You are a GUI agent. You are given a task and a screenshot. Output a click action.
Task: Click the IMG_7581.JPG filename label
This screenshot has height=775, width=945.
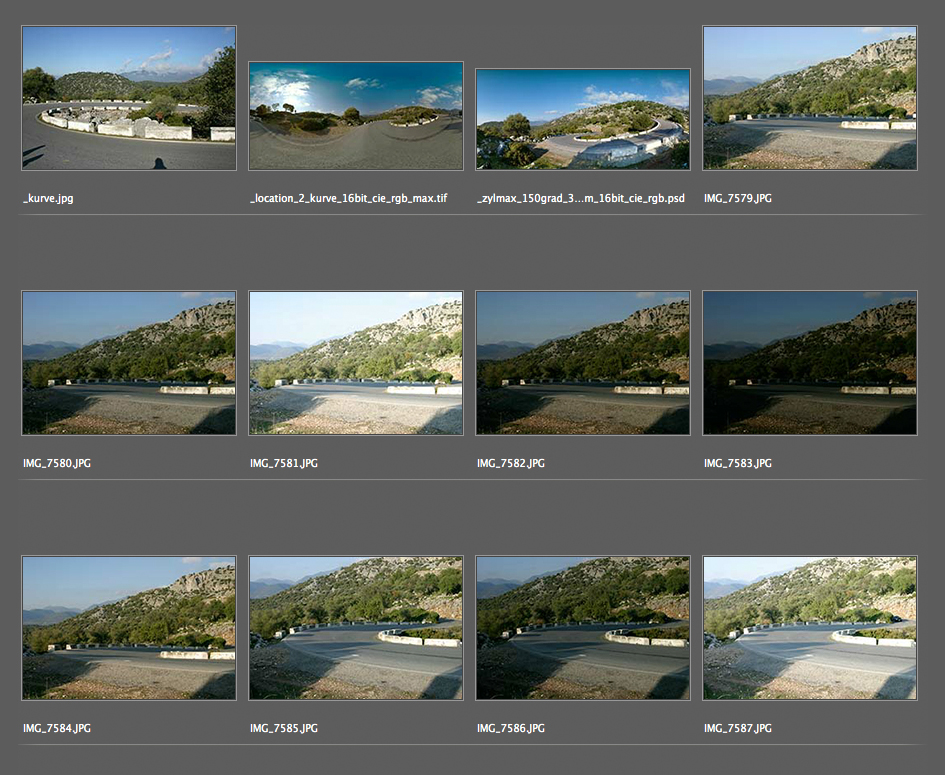coord(284,463)
